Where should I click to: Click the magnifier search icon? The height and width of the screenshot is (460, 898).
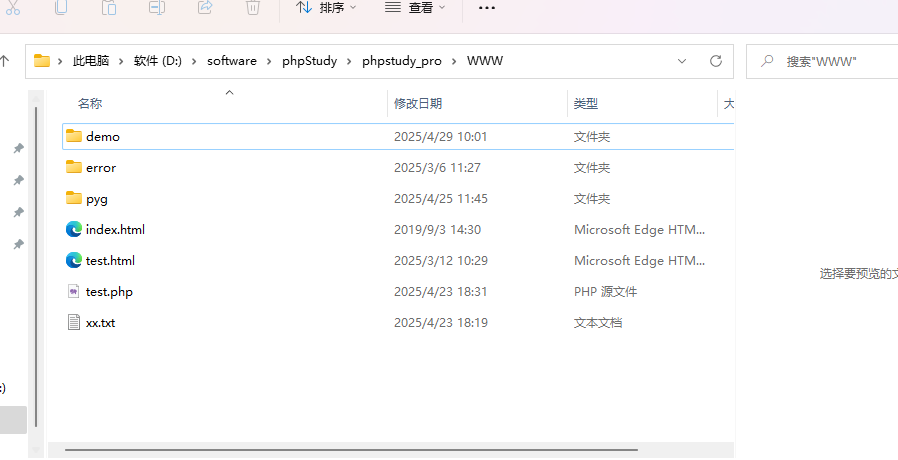(767, 61)
